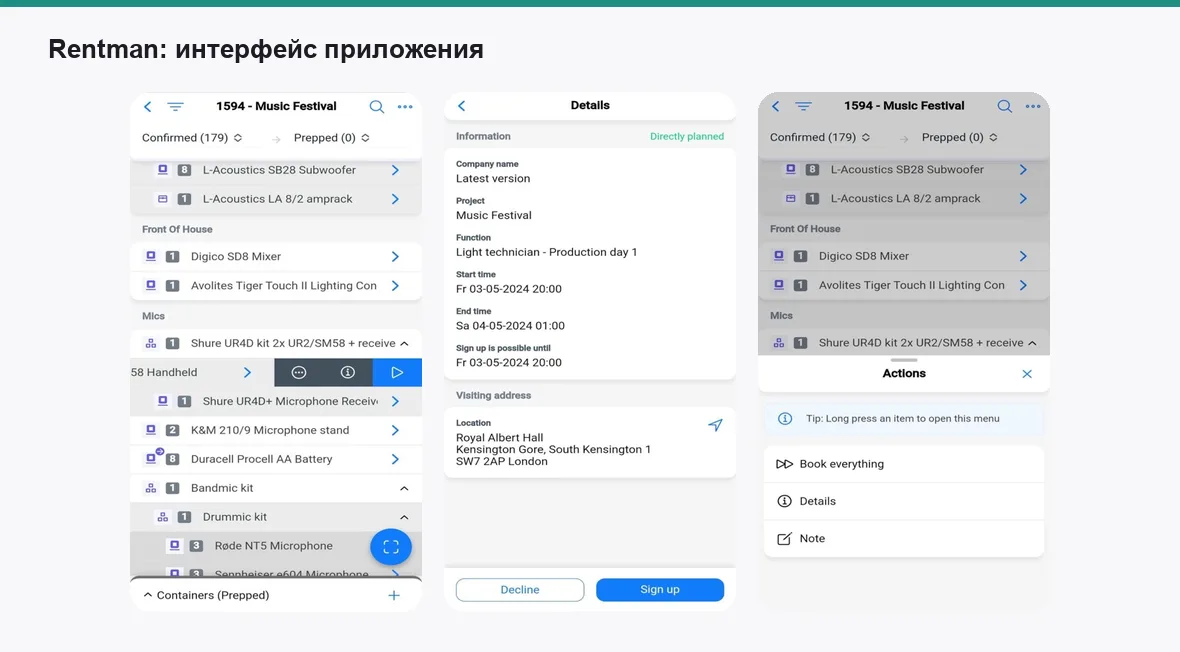Open filter icon in right Music Festival screen
1180x652 pixels.
click(x=803, y=106)
